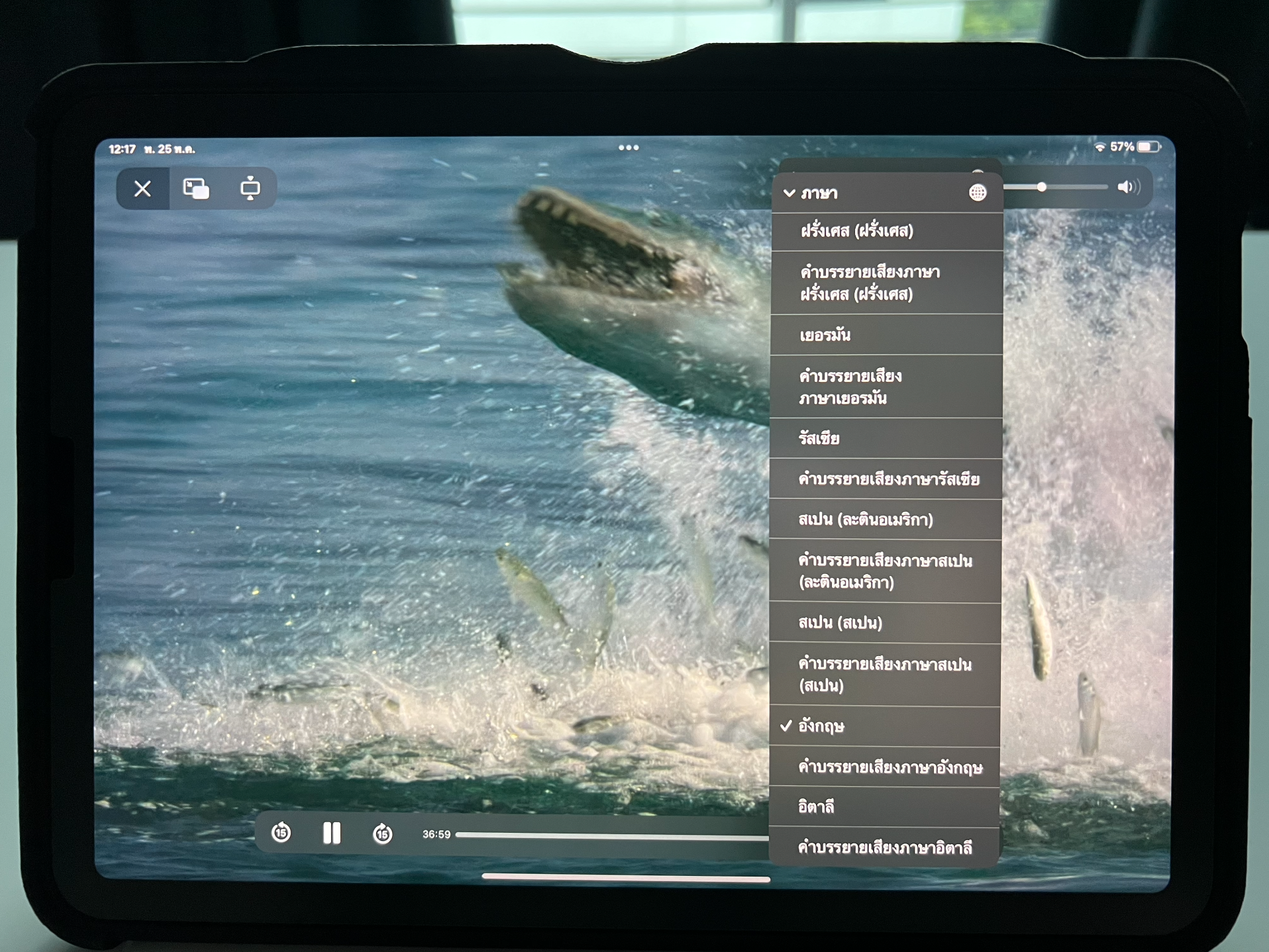Mute audio with speaker icon

point(1127,187)
